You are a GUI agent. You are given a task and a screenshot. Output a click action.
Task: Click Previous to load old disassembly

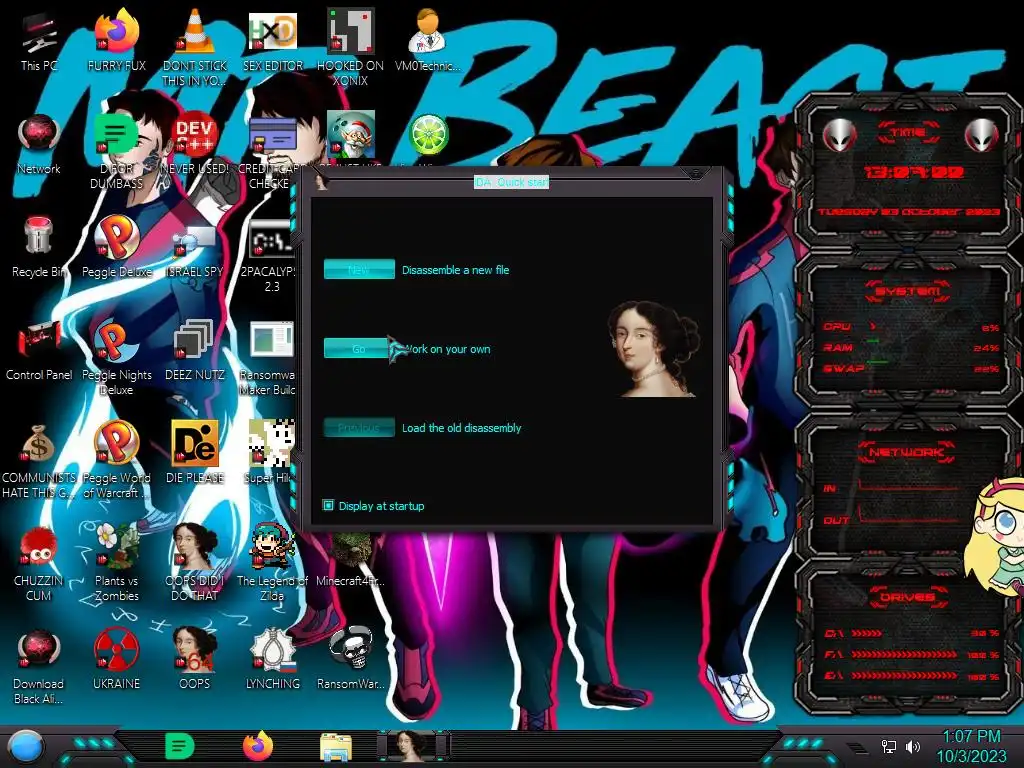(359, 428)
